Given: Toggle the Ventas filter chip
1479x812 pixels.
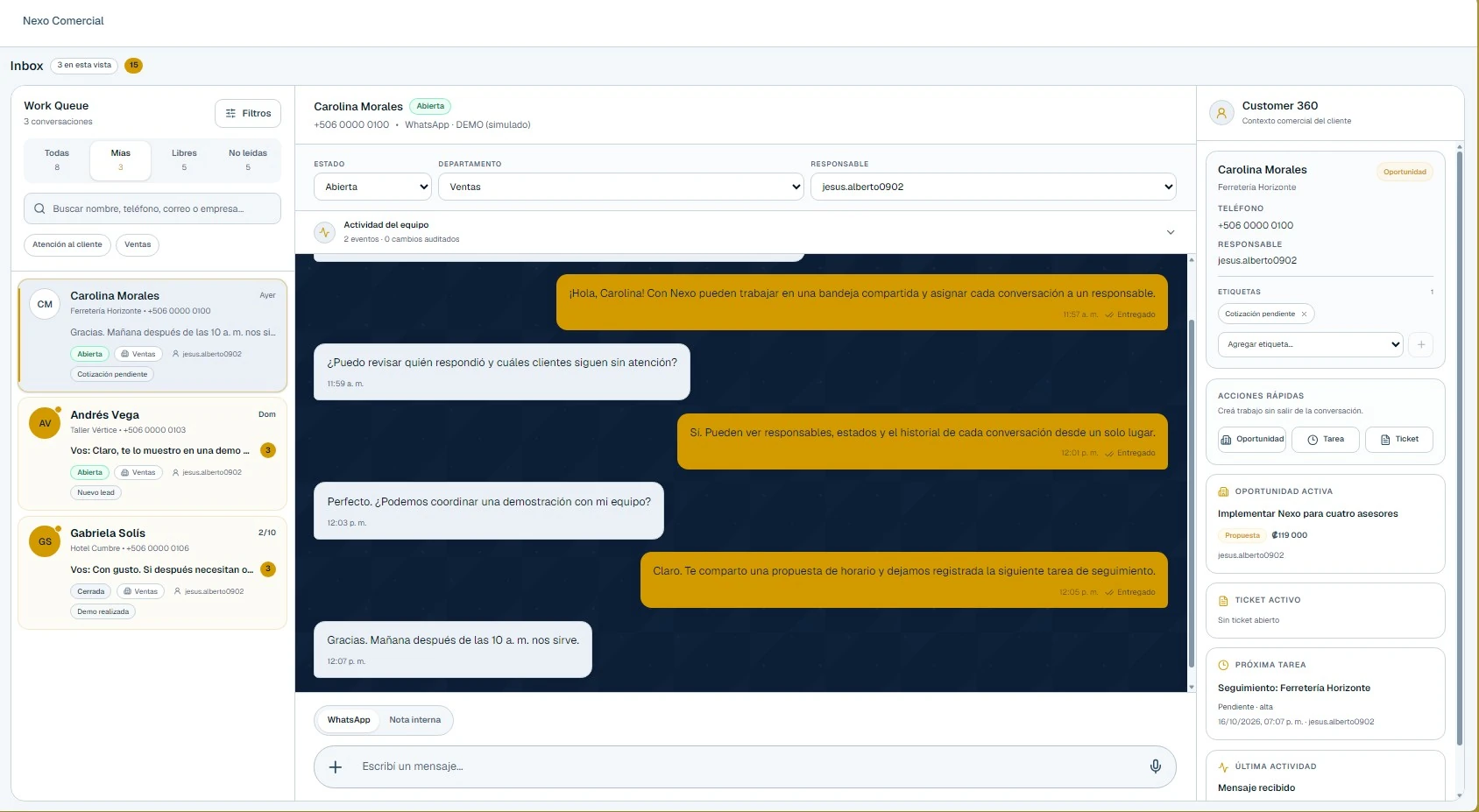Looking at the screenshot, I should [138, 244].
